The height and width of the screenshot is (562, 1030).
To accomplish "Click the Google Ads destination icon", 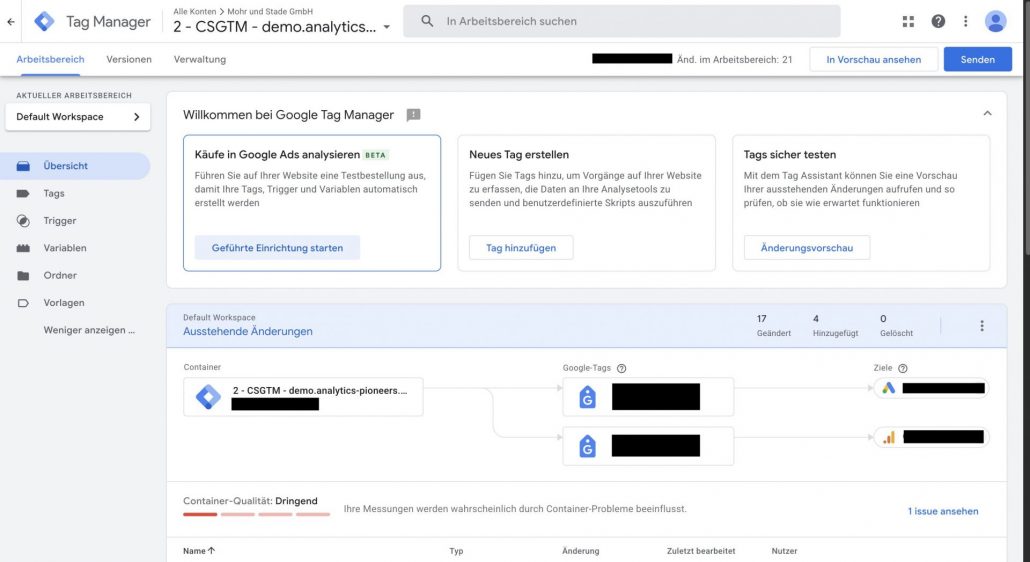I will tap(889, 388).
